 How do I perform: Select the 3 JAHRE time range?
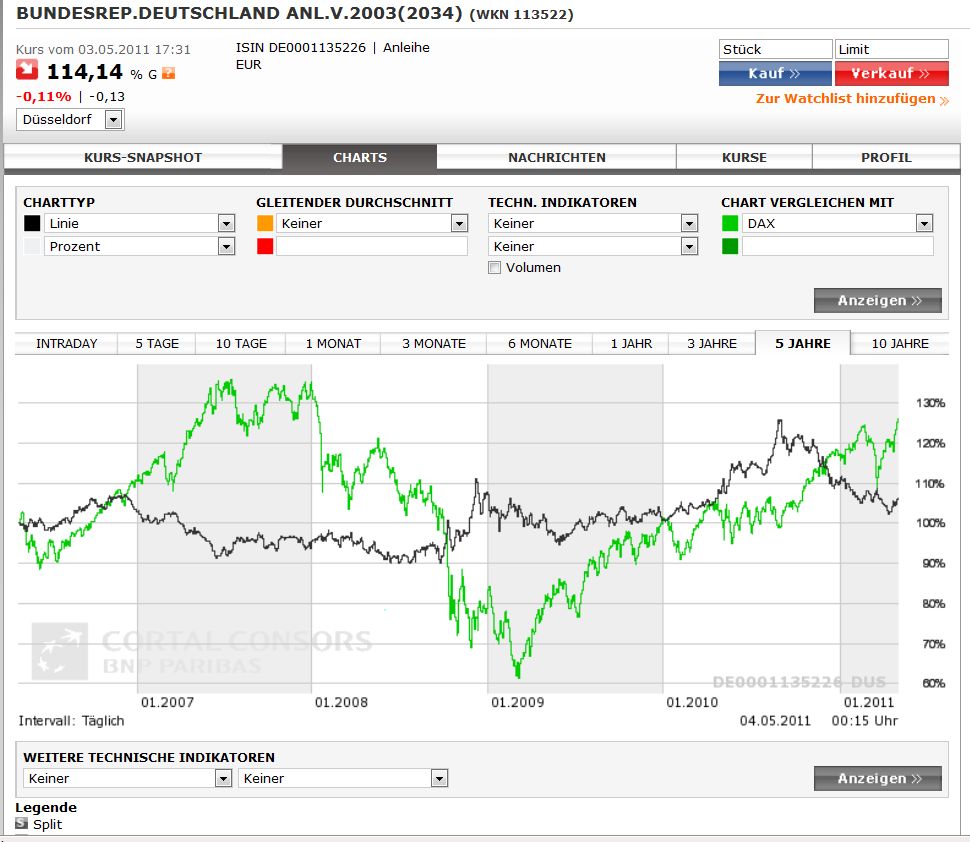tap(711, 343)
